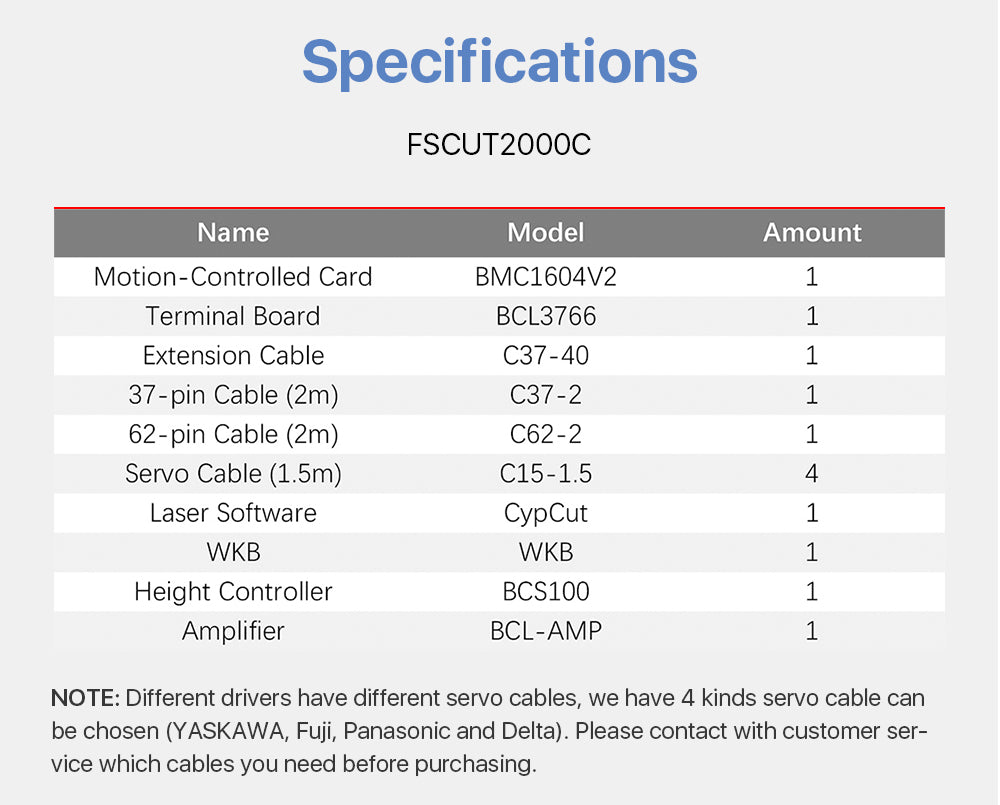Select the 37-pin Cable (2m) name
Image resolution: width=1000 pixels, height=805 pixels.
tap(233, 395)
